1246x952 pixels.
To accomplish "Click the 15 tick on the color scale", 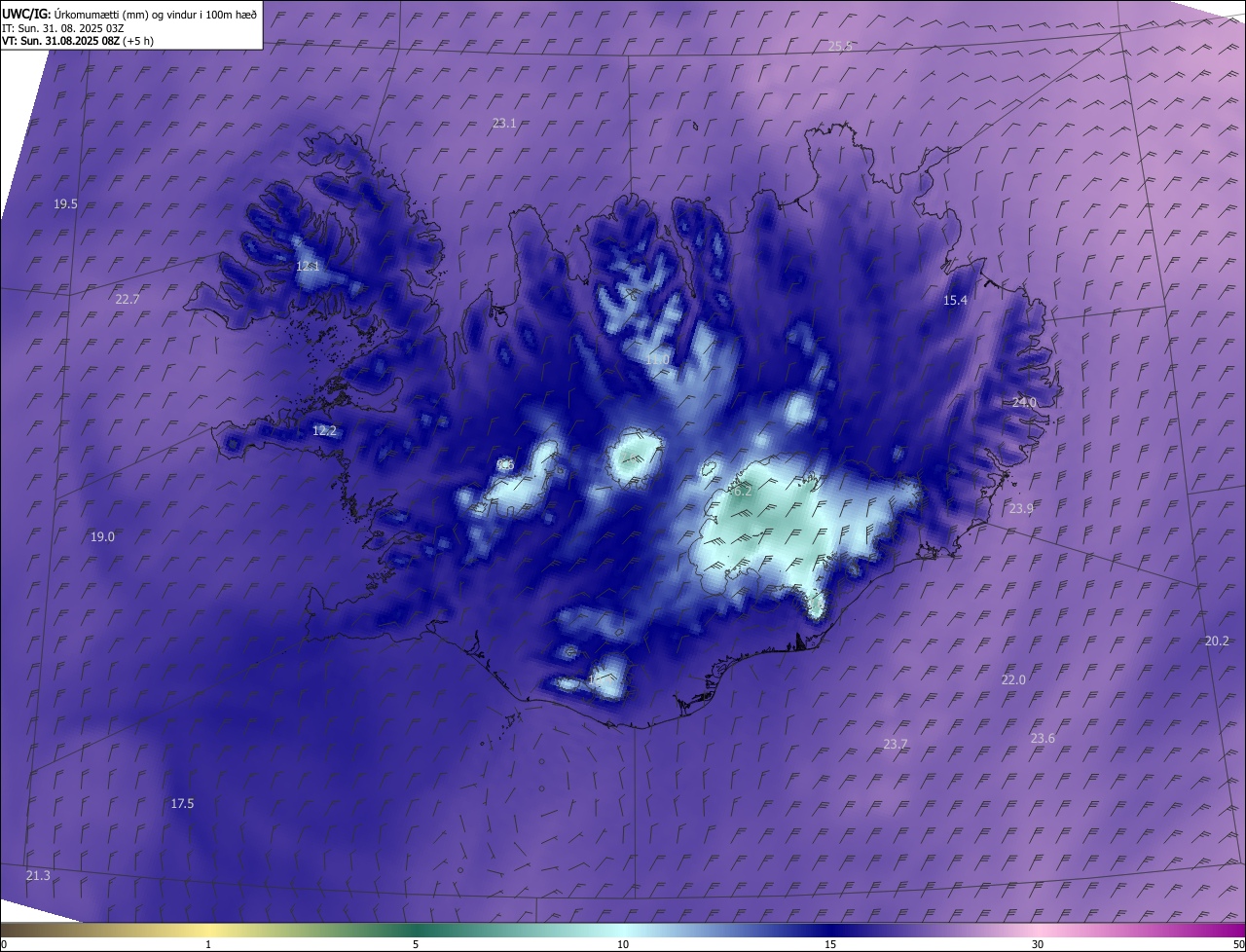I will [830, 944].
